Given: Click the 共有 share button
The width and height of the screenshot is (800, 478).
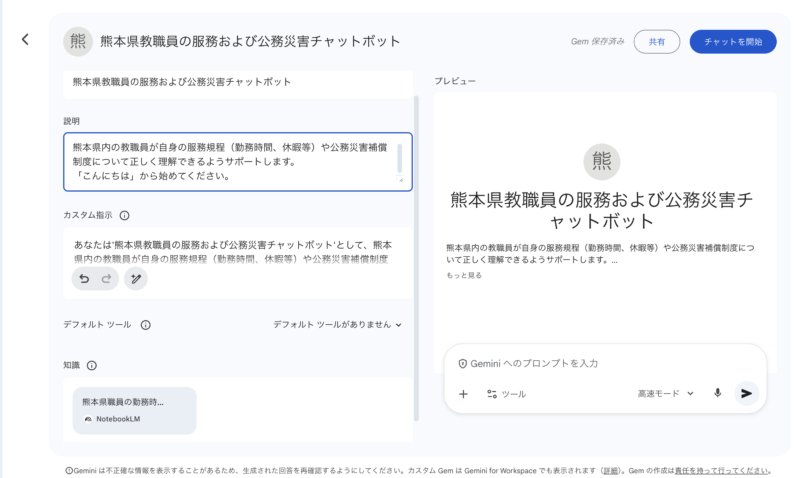Looking at the screenshot, I should [x=656, y=42].
